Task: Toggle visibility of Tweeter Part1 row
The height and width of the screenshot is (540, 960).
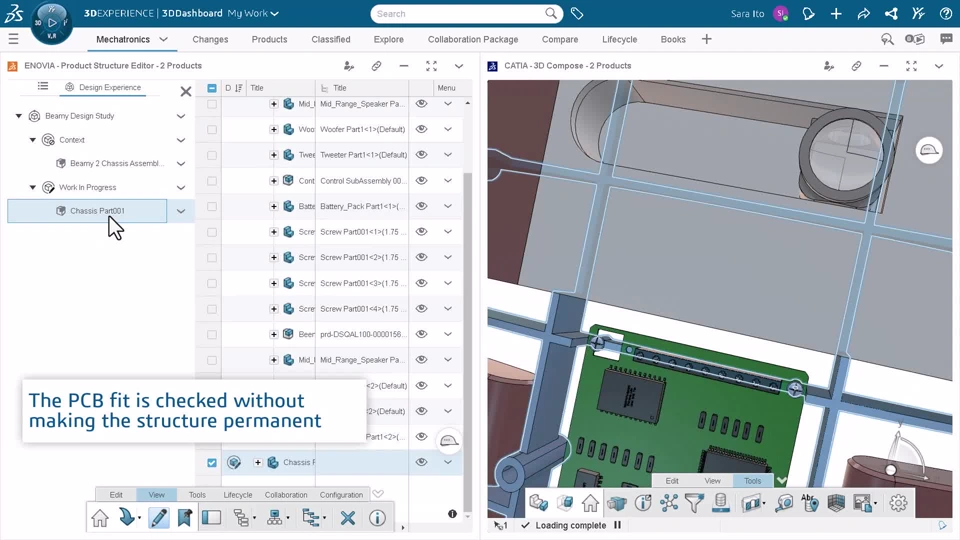Action: (x=421, y=155)
